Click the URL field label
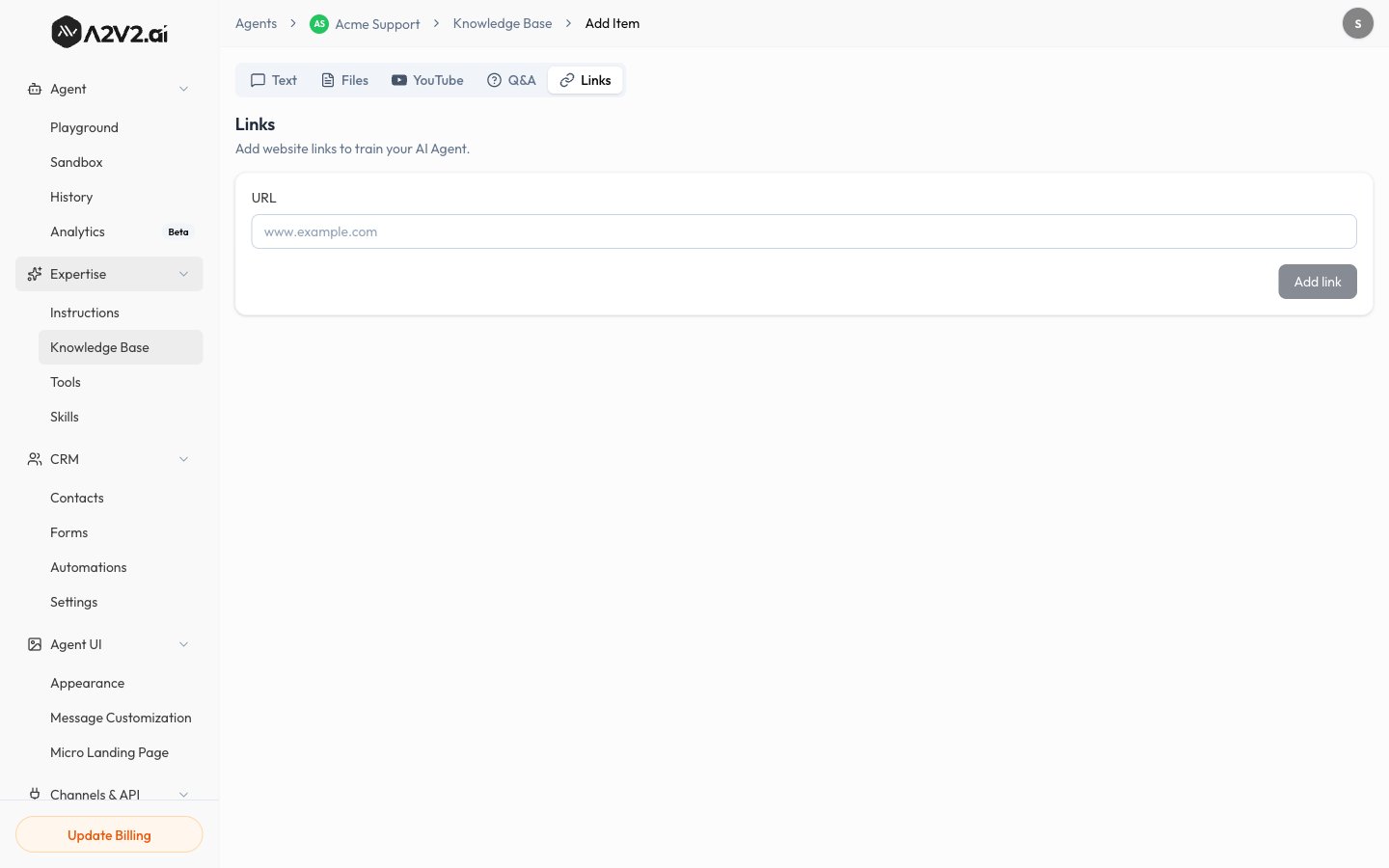Image resolution: width=1389 pixels, height=868 pixels. click(263, 198)
